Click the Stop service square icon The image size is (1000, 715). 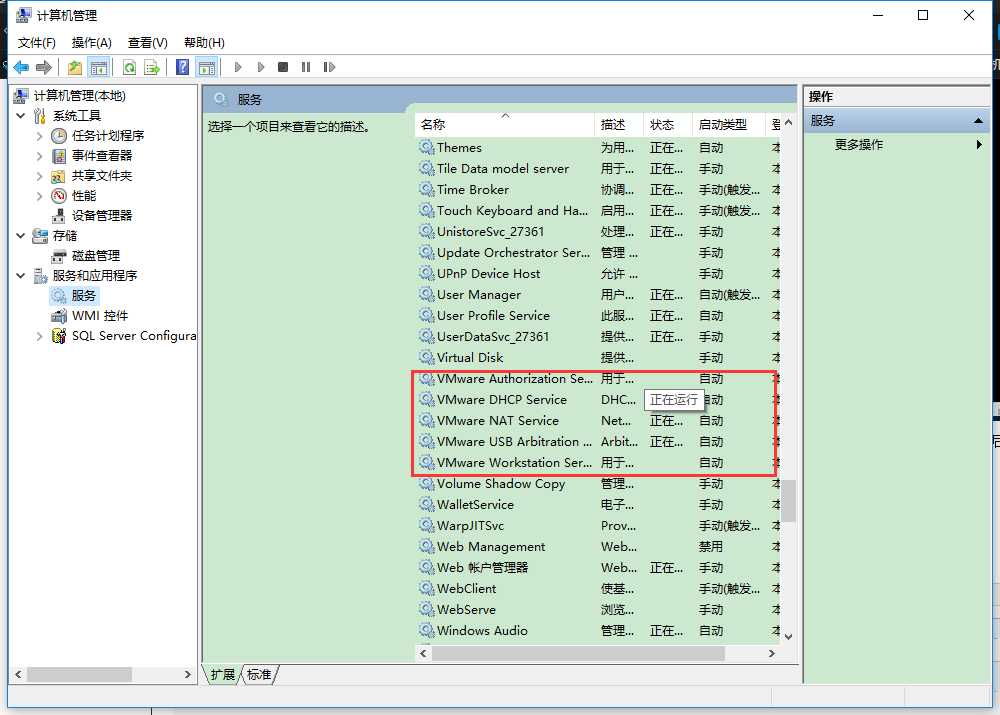click(x=283, y=67)
